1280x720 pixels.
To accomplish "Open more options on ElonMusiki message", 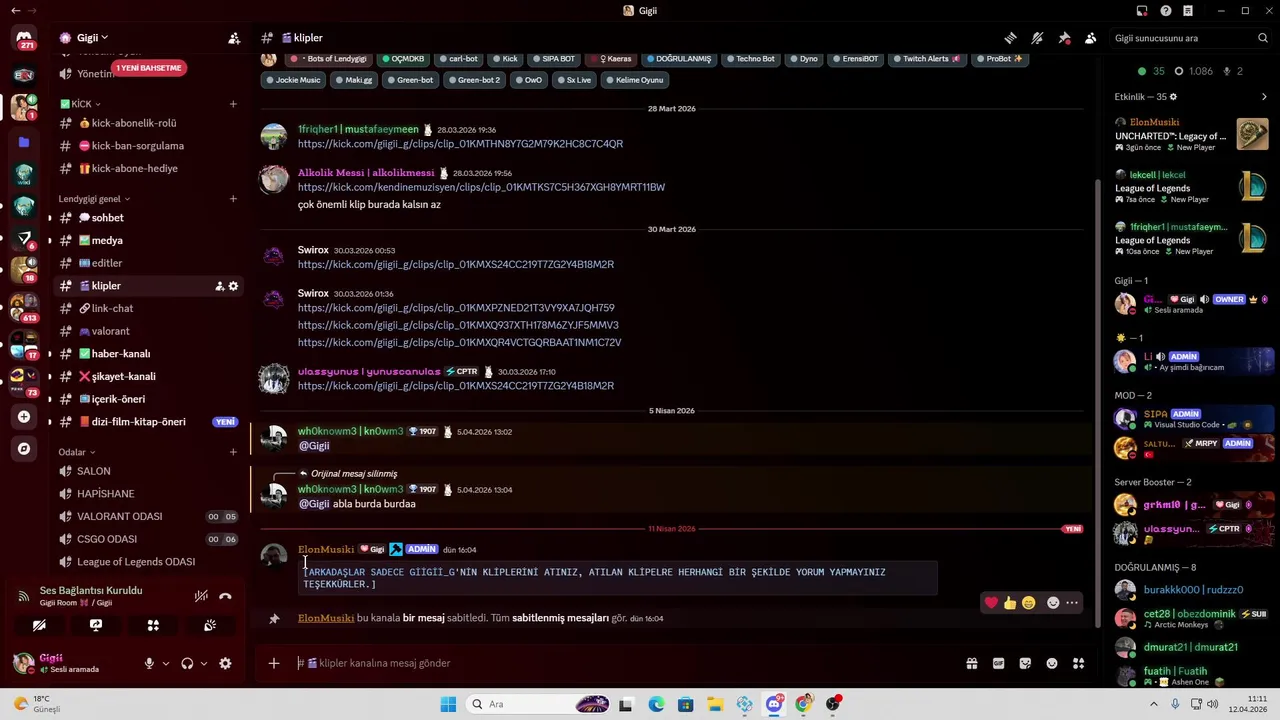I will (1072, 603).
